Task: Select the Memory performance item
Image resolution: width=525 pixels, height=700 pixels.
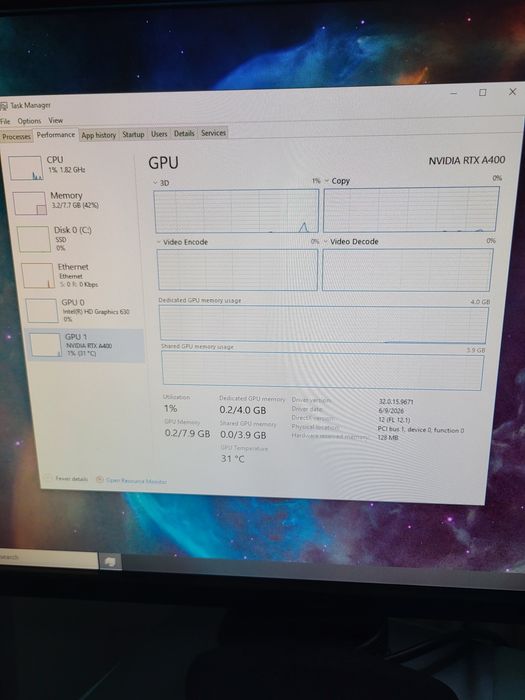Action: pos(76,203)
